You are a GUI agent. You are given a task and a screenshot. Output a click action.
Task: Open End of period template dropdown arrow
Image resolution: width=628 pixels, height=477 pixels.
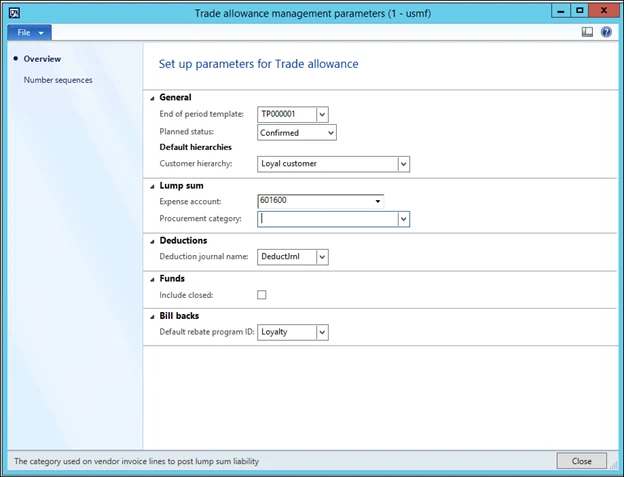pyautogui.click(x=322, y=115)
